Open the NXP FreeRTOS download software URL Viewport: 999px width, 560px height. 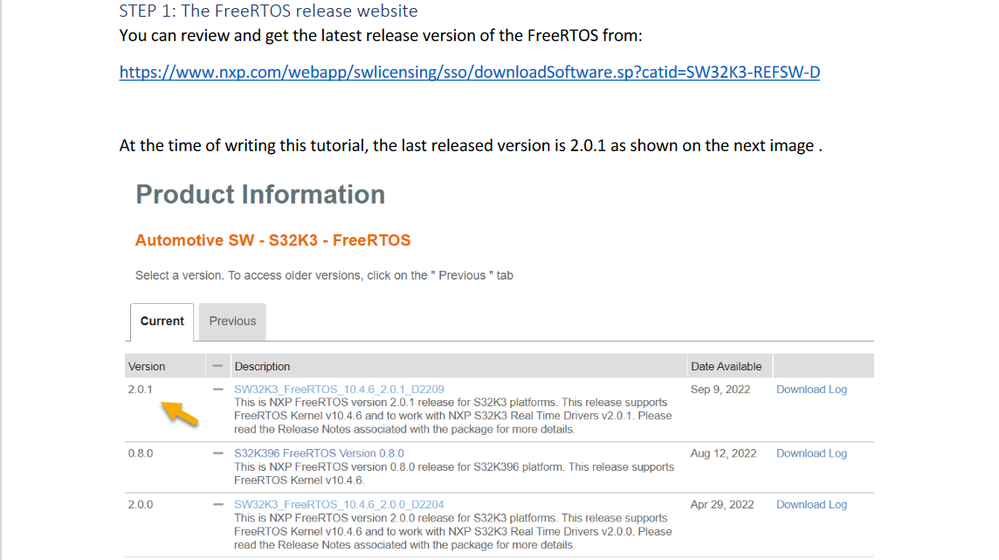tap(469, 72)
